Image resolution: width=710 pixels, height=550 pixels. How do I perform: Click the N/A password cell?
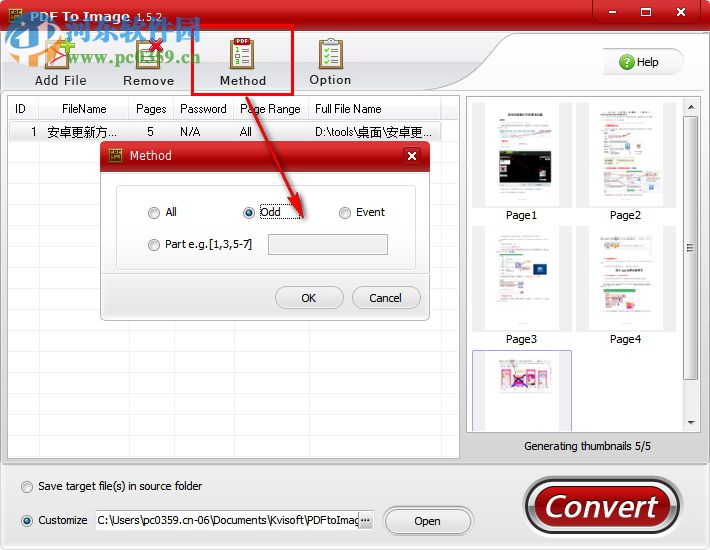190,132
